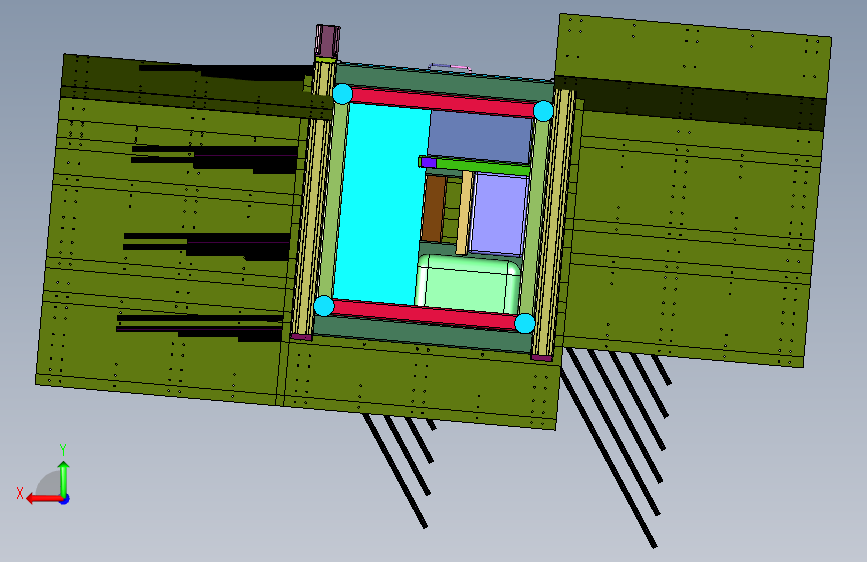
Task: Click the blue Z axis dot of the triad
Action: [x=65, y=499]
